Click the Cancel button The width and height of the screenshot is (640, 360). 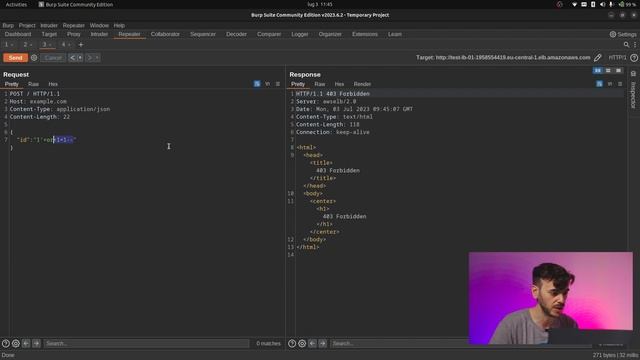point(53,58)
